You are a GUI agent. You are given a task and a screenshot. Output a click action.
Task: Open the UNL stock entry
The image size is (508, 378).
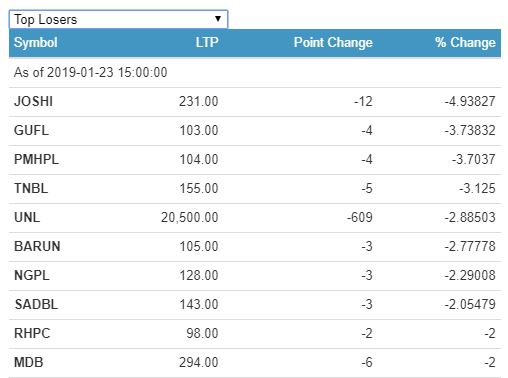(27, 217)
